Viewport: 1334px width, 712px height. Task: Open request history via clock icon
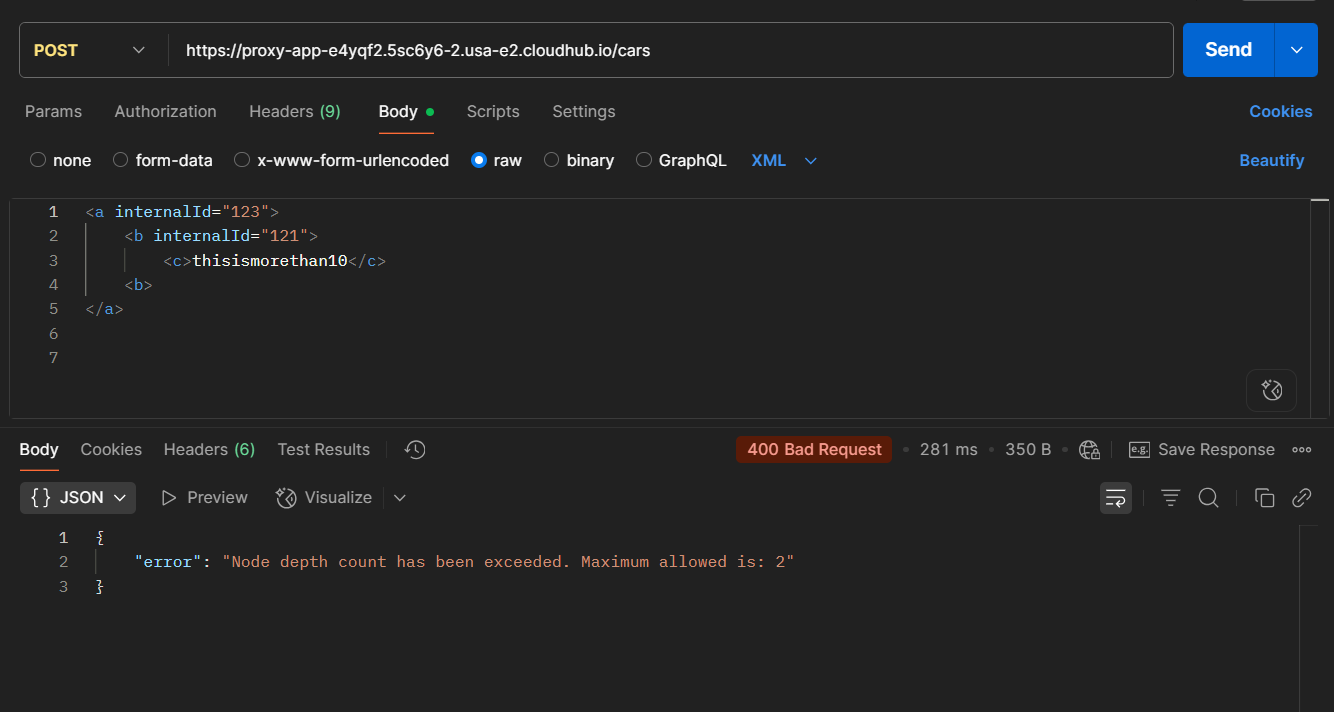click(x=414, y=449)
